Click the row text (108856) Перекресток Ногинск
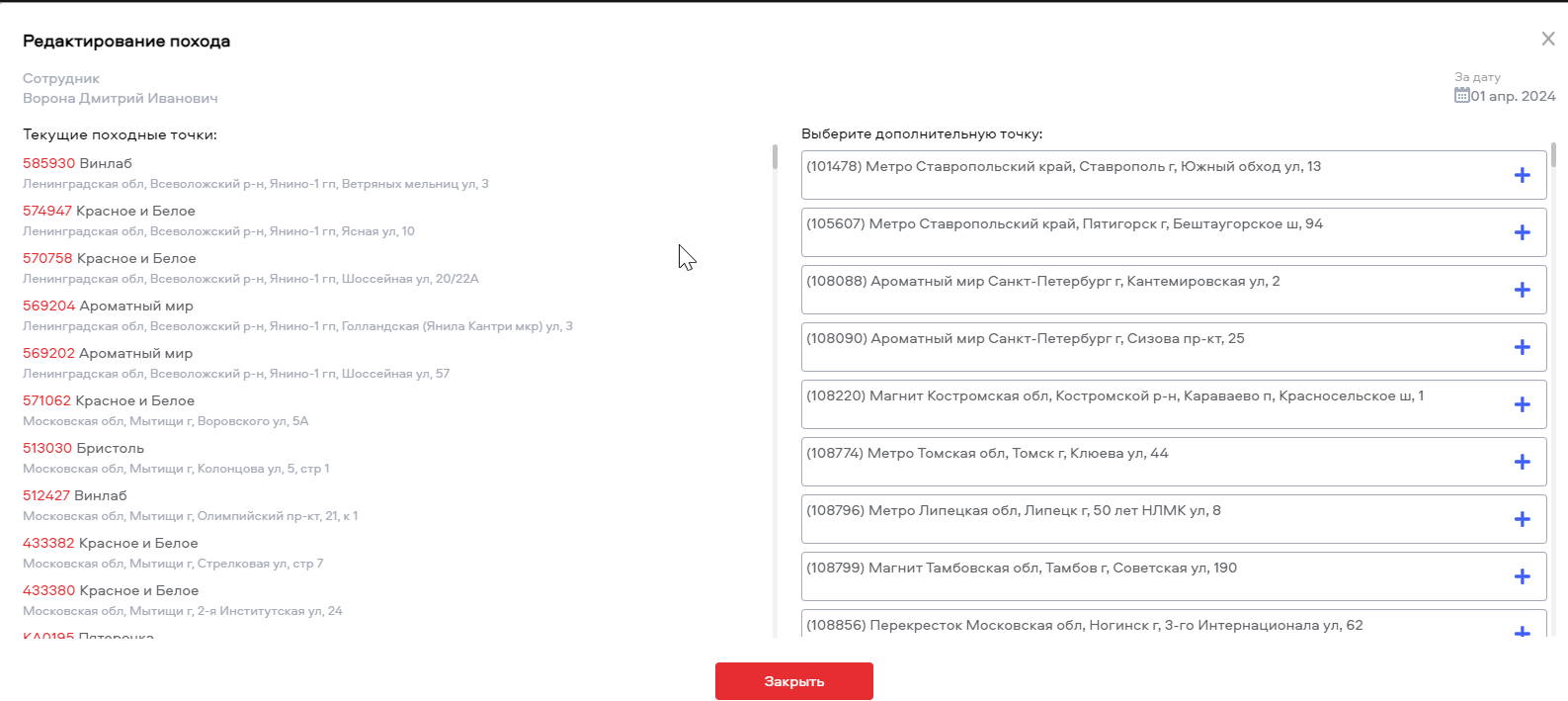This screenshot has height=701, width=1568. coord(1084,625)
